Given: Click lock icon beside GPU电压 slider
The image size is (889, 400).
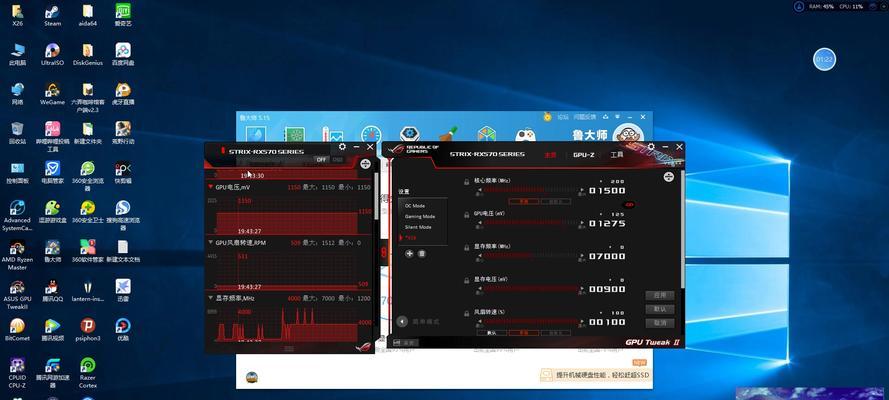Looking at the screenshot, I should click(467, 215).
